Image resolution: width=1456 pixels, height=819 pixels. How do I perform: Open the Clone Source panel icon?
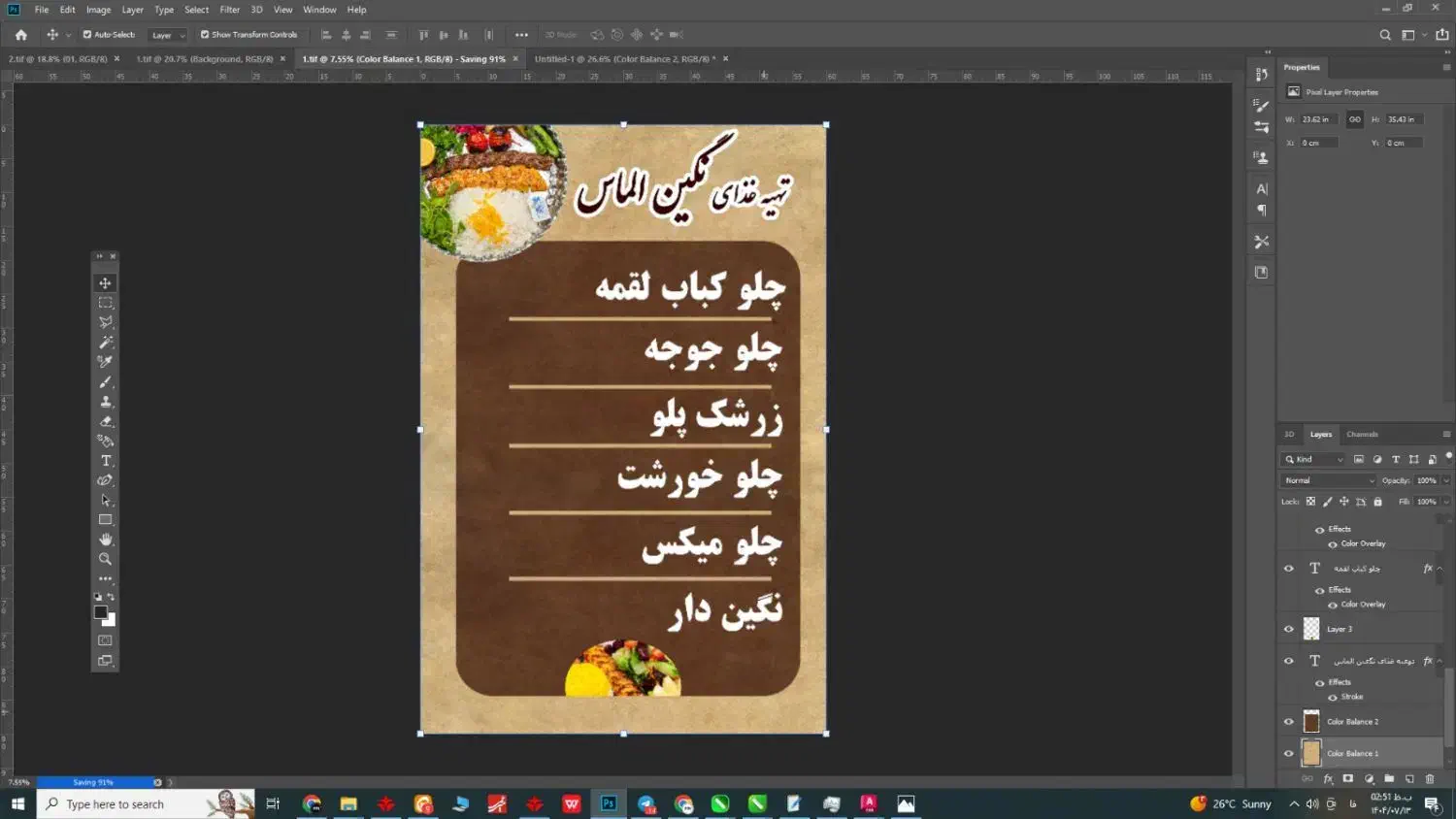pos(1261,157)
